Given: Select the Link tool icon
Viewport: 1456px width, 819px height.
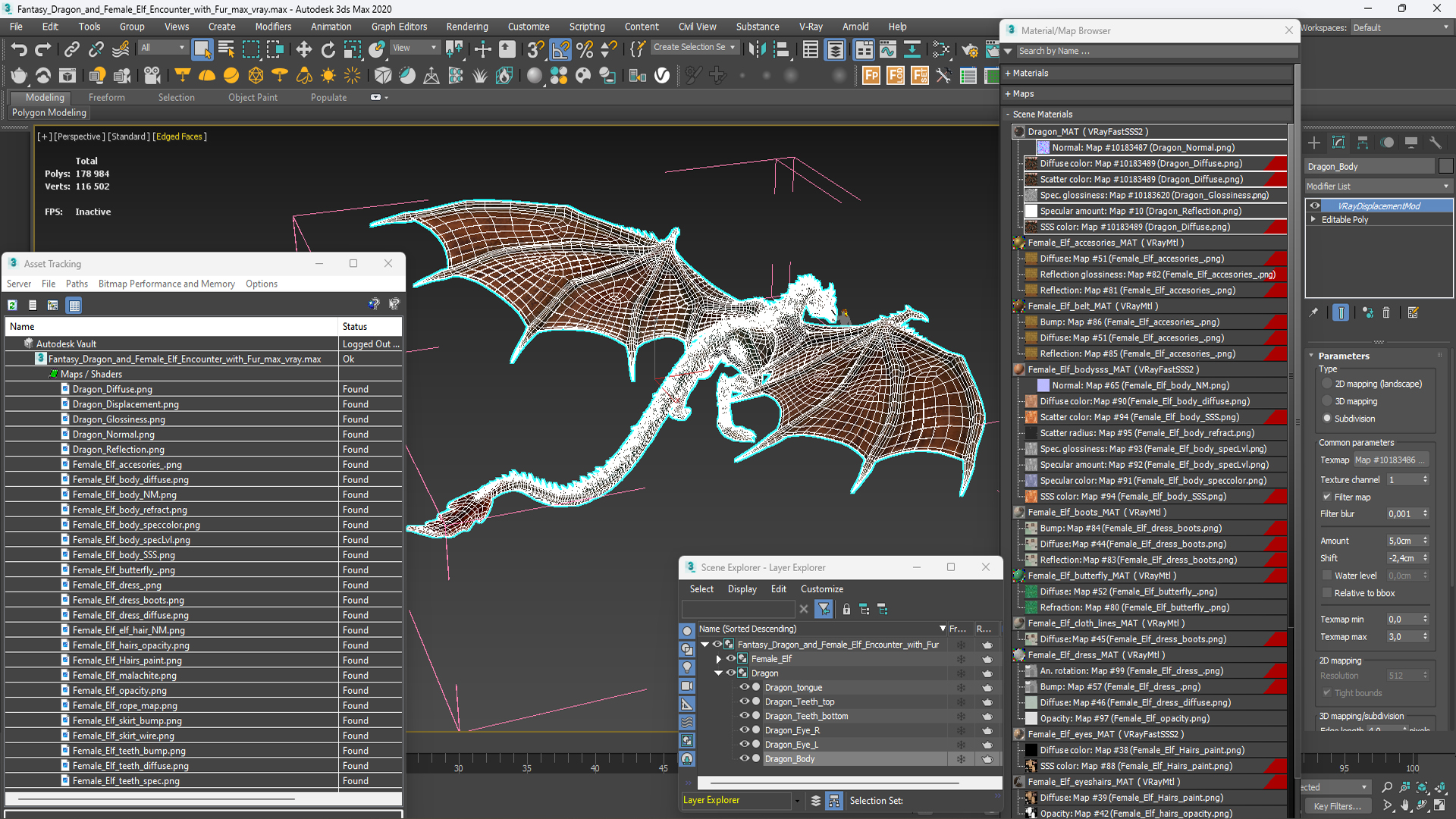Looking at the screenshot, I should [71, 50].
